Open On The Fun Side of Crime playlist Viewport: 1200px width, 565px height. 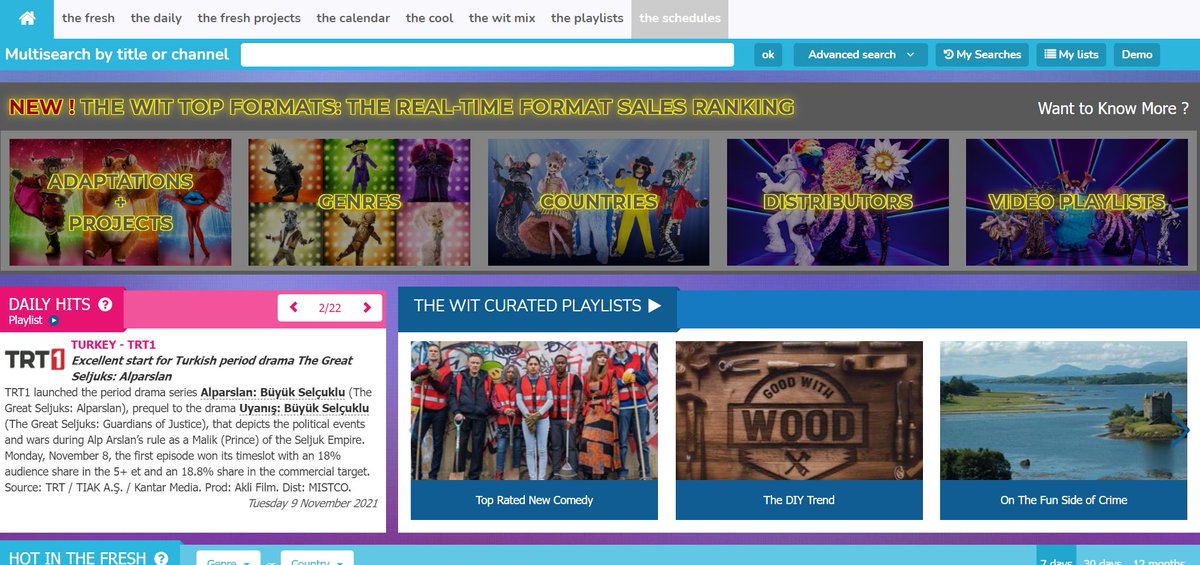point(1062,431)
